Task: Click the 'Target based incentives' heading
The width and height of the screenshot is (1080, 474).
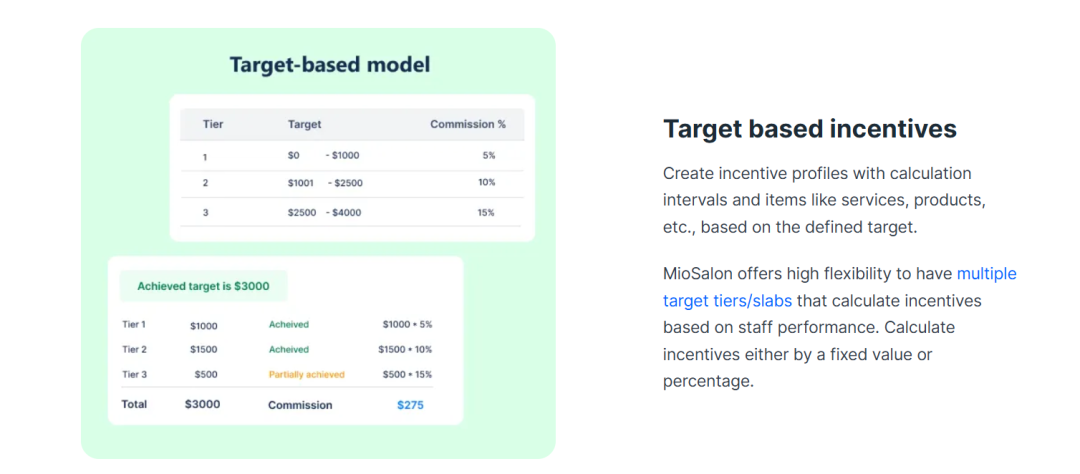Action: tap(810, 129)
